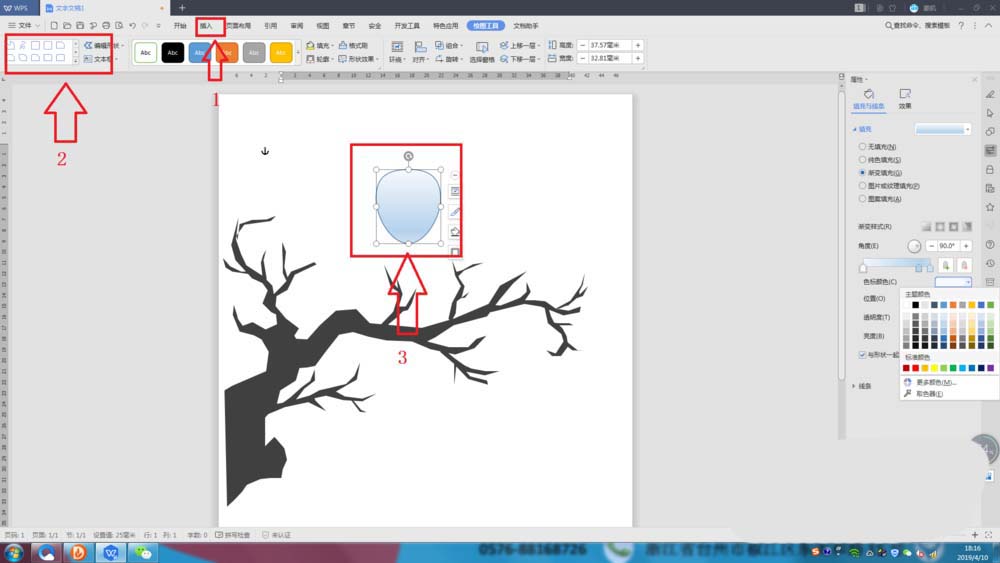1000x563 pixels.
Task: Click the 格式刷 format painter
Action: 353,45
